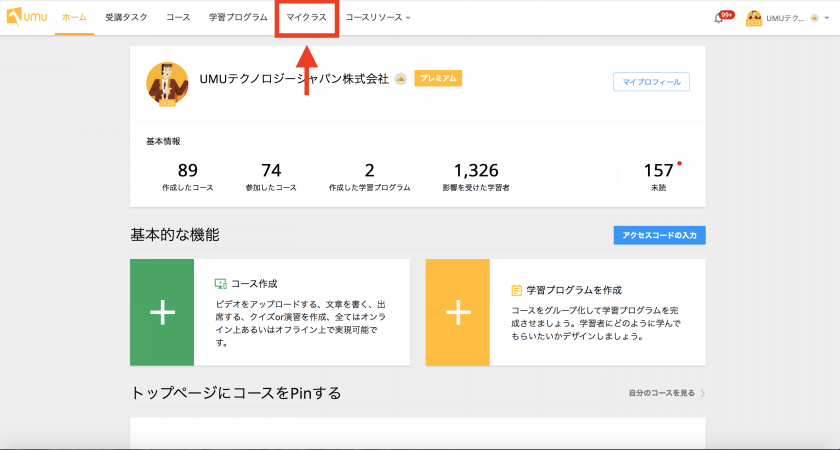Image resolution: width=840 pixels, height=450 pixels.
Task: Click the UMUテクノロジージャパン株式会社 name
Action: point(294,79)
